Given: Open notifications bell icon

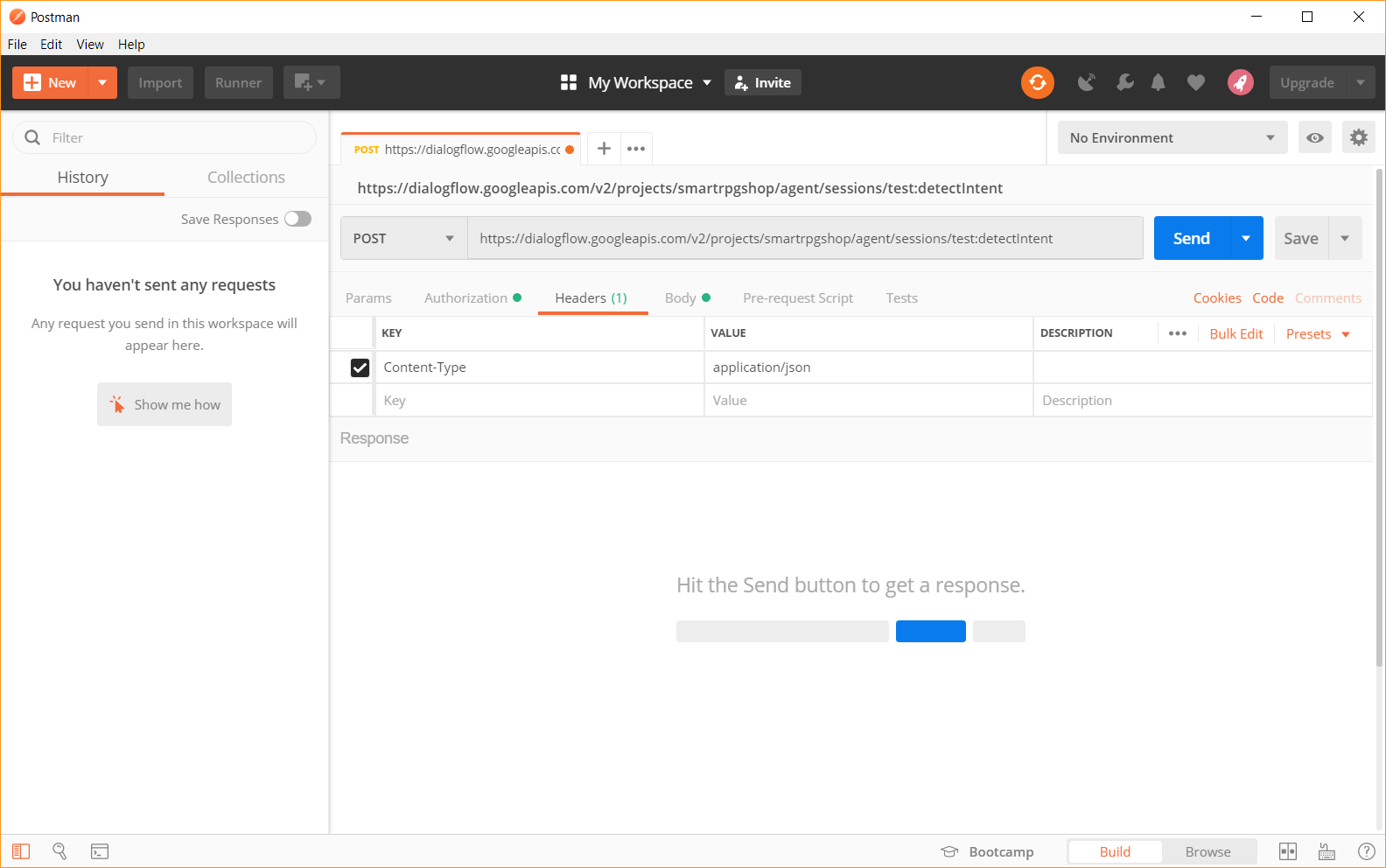Looking at the screenshot, I should (1158, 82).
